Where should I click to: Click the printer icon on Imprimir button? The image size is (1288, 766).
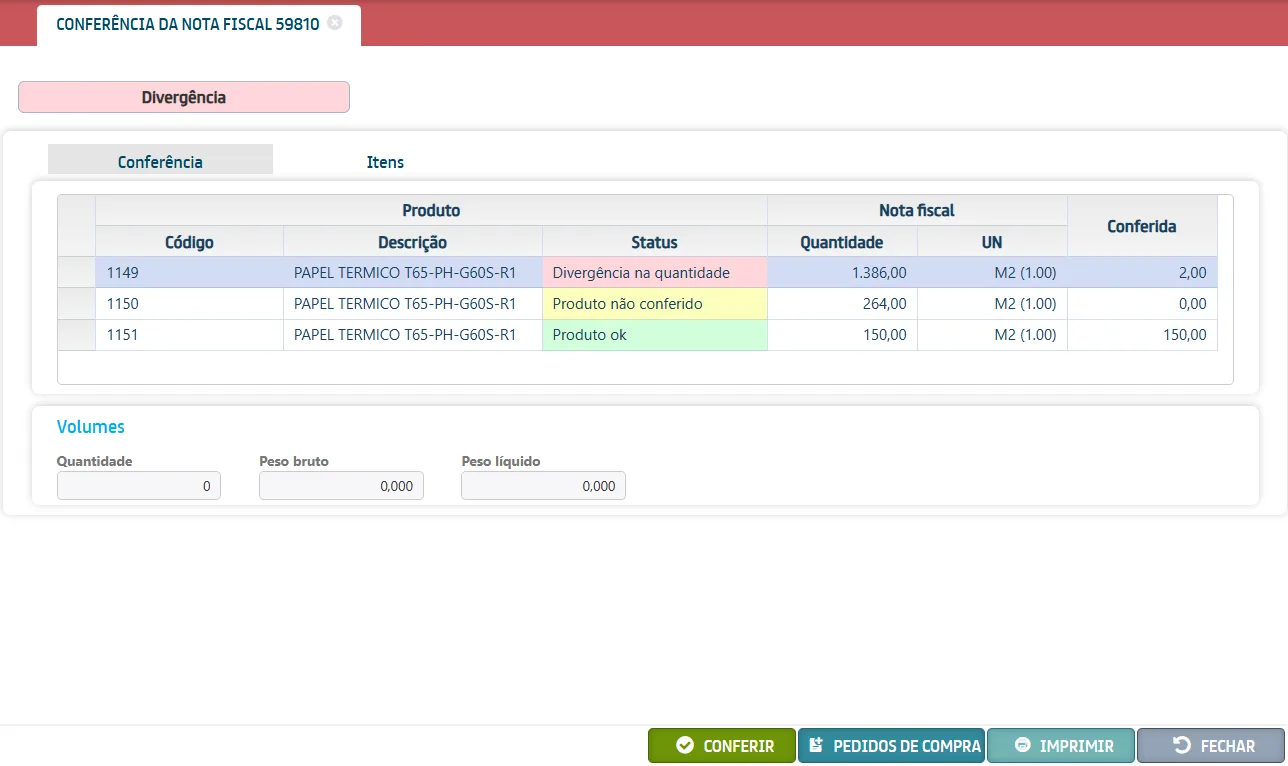click(1022, 746)
